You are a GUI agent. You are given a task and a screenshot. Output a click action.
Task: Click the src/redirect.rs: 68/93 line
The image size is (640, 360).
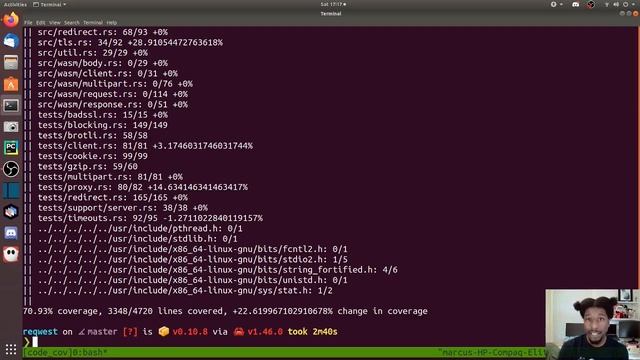[102, 32]
